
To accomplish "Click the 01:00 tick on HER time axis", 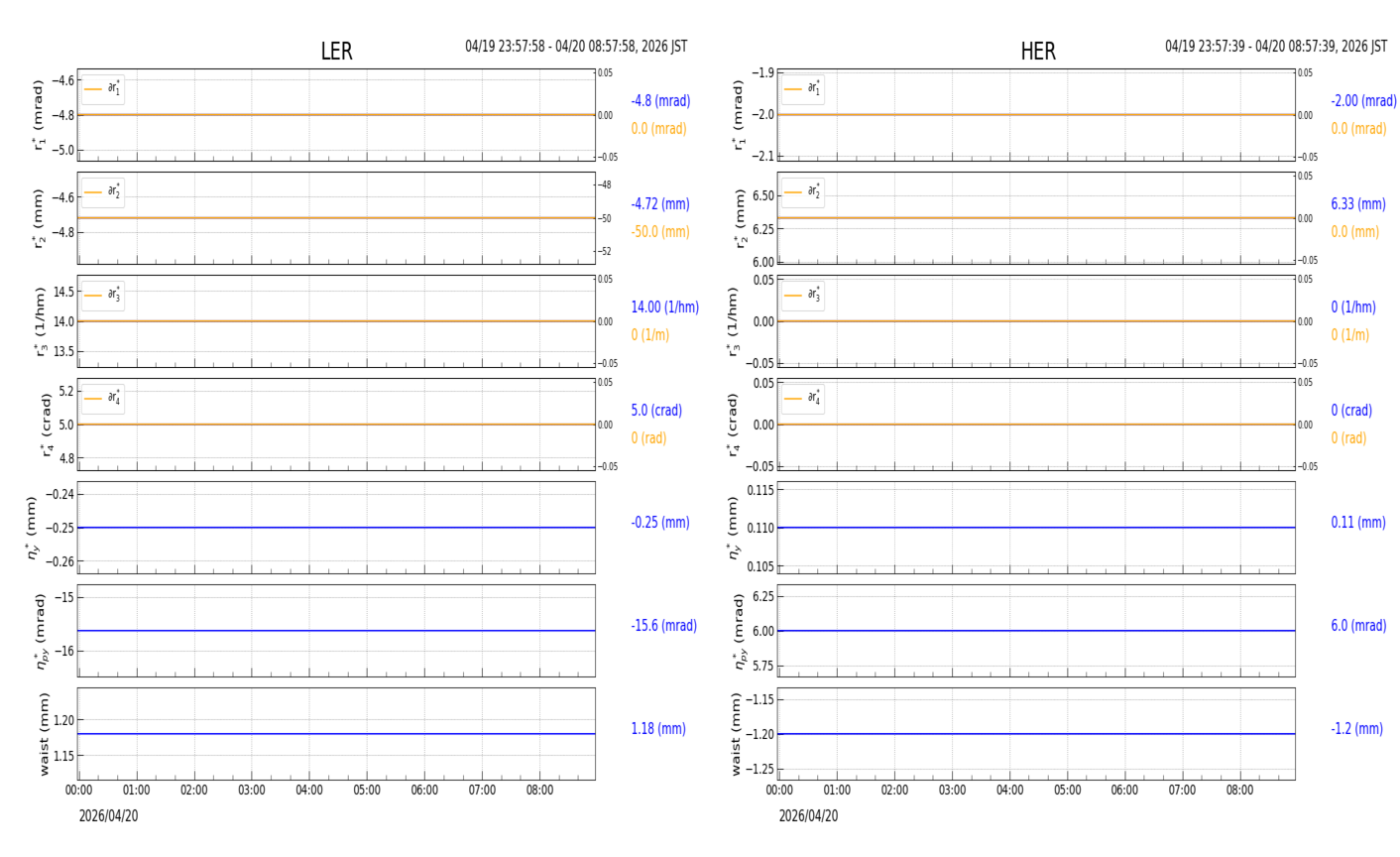I will point(837,791).
